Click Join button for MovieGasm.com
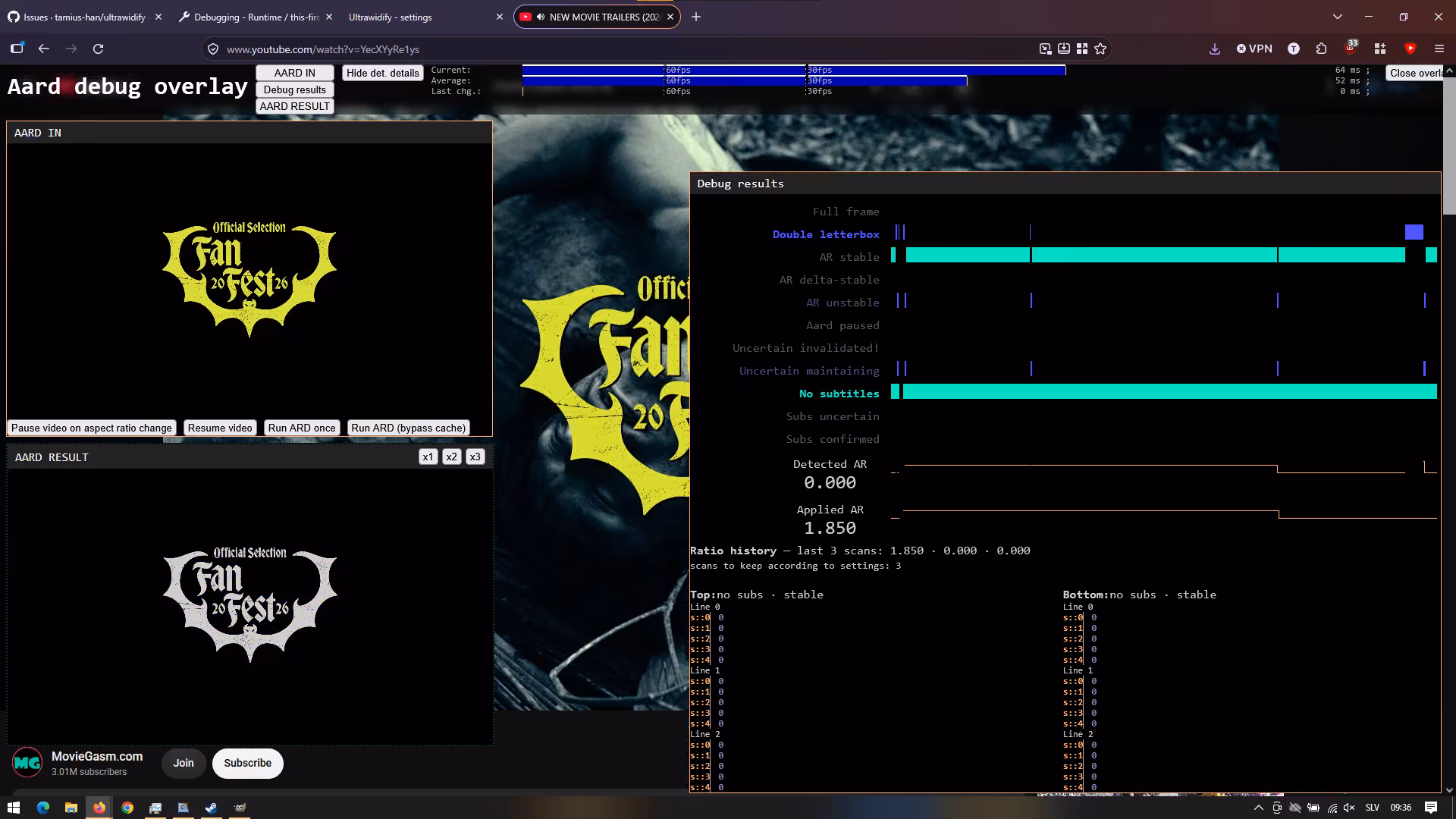 [x=183, y=763]
